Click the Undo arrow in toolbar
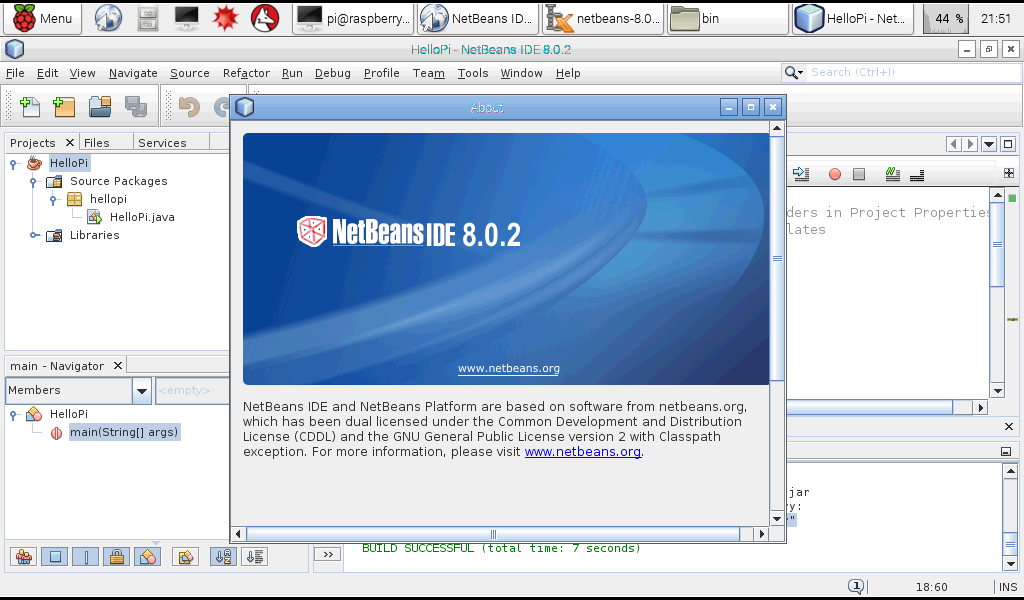 (x=189, y=106)
